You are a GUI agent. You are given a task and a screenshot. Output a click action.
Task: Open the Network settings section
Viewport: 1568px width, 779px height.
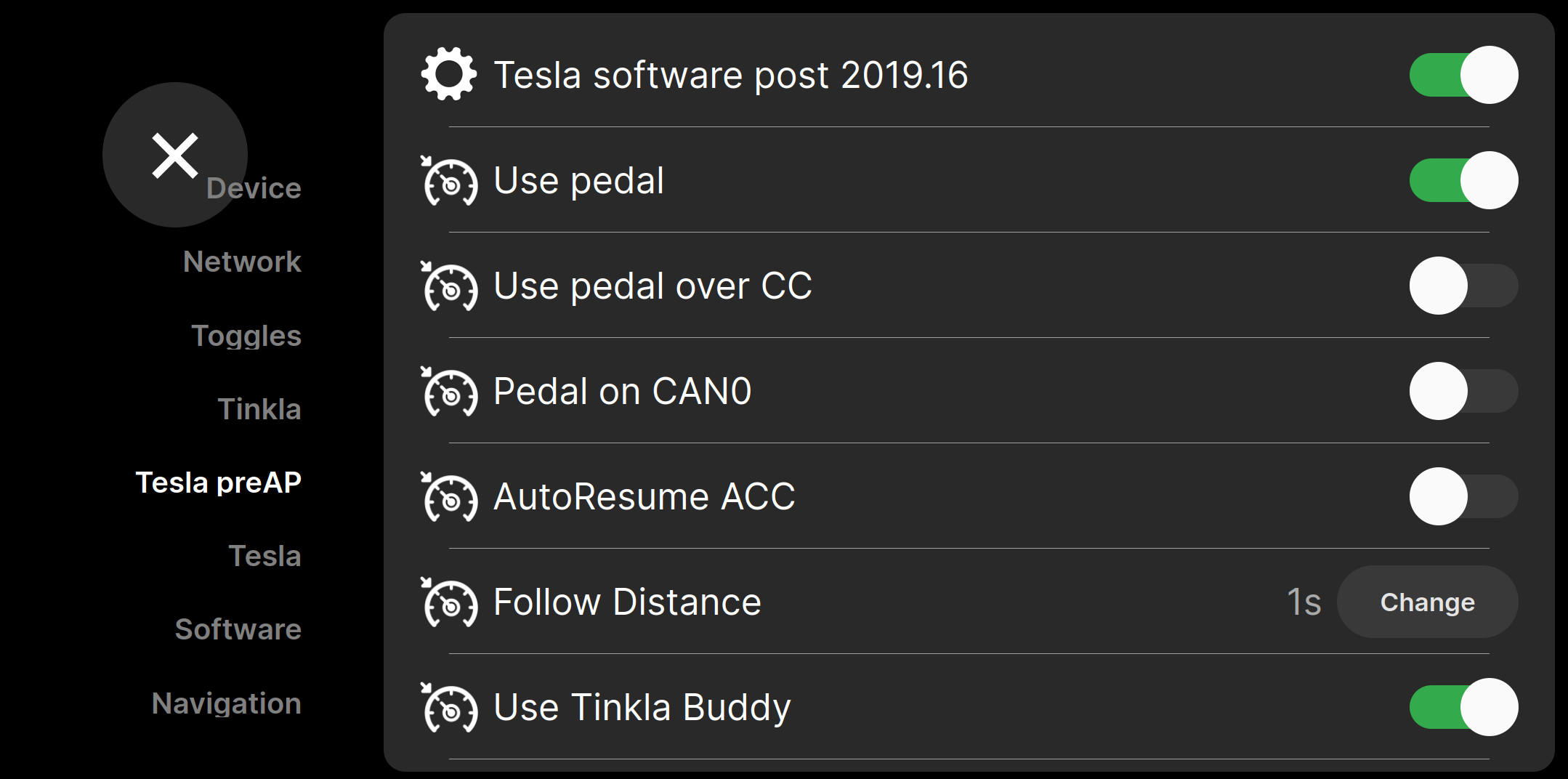(x=242, y=262)
